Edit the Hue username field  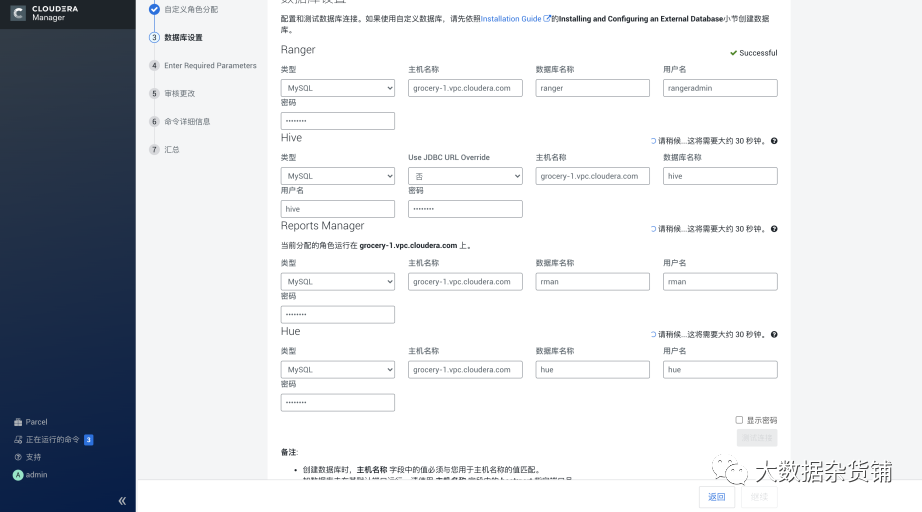(720, 370)
